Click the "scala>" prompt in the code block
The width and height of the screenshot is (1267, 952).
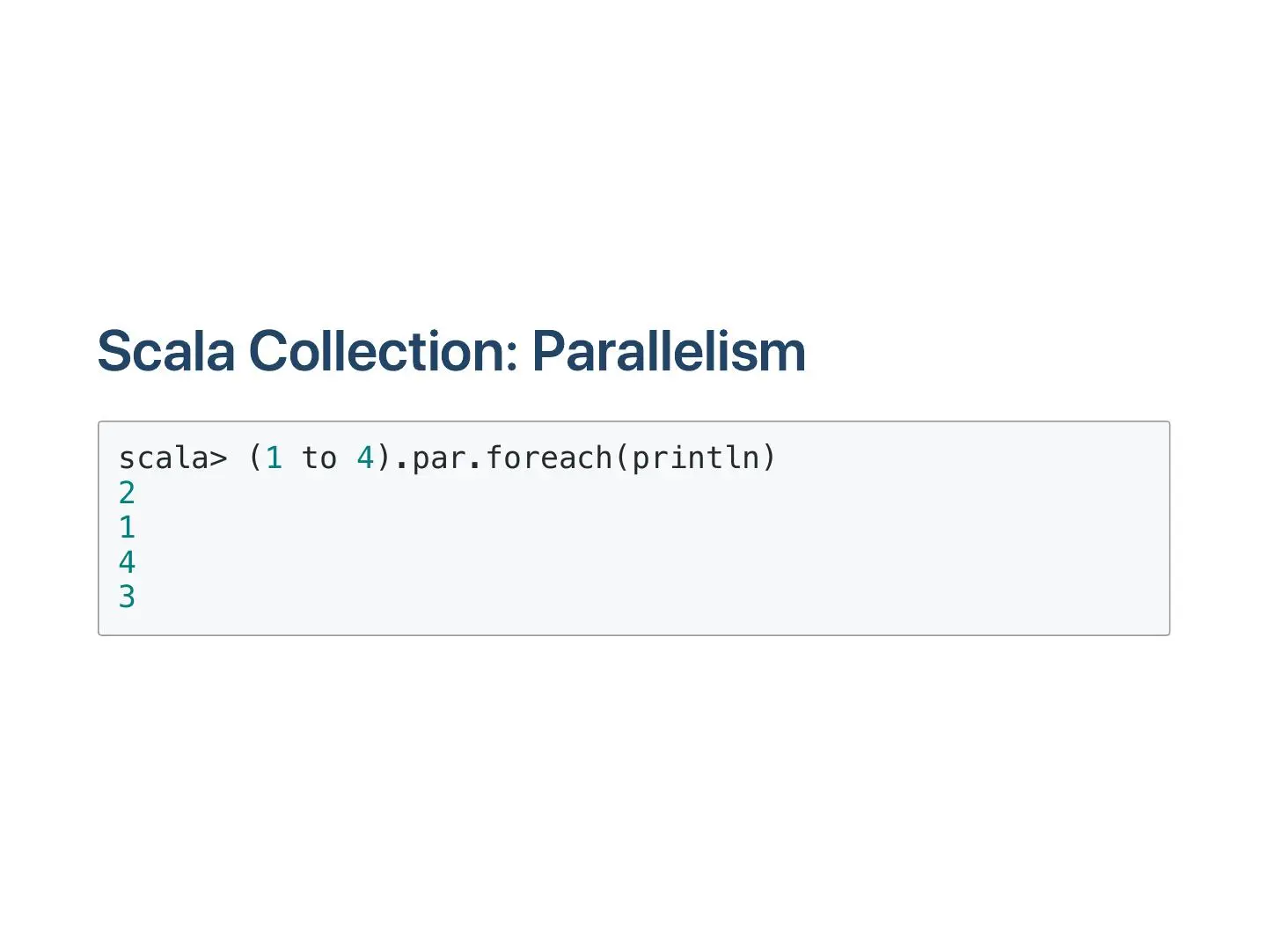172,458
